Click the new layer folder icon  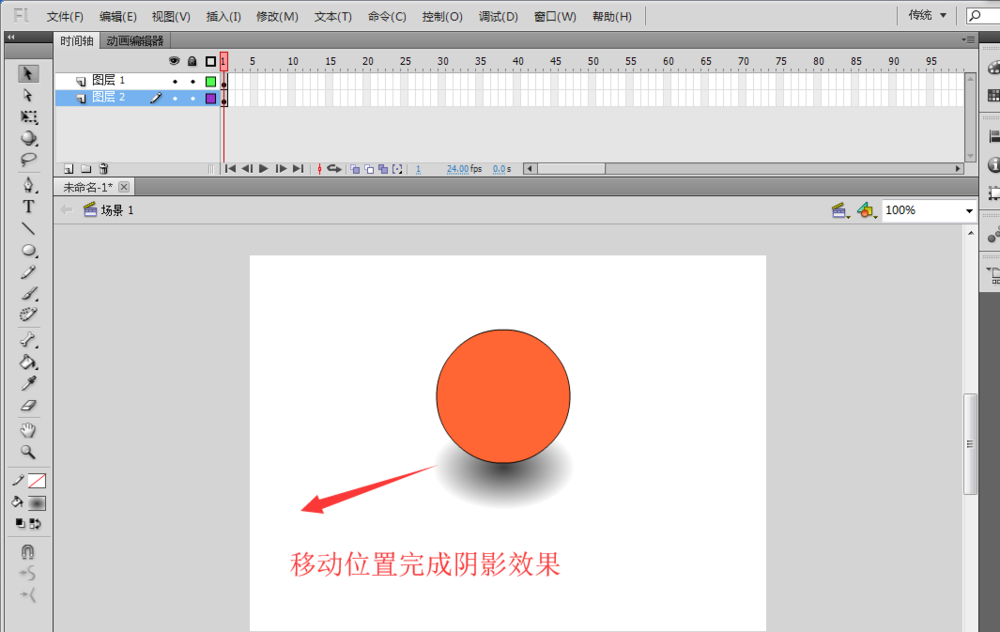click(86, 169)
